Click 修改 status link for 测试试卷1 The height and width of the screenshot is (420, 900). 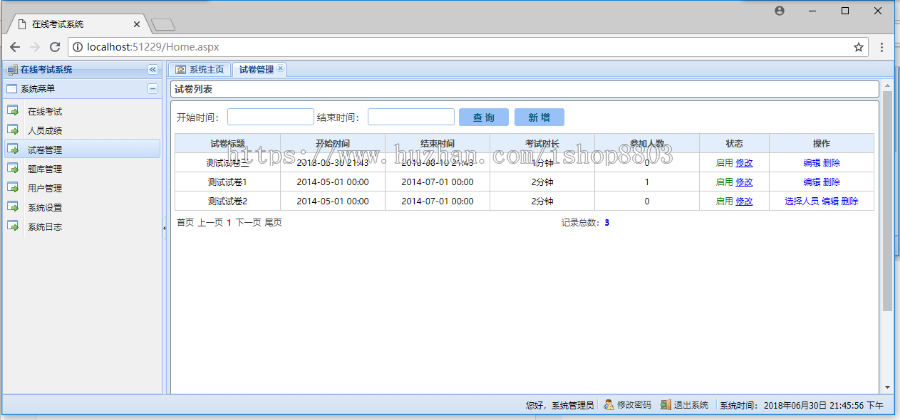(744, 182)
